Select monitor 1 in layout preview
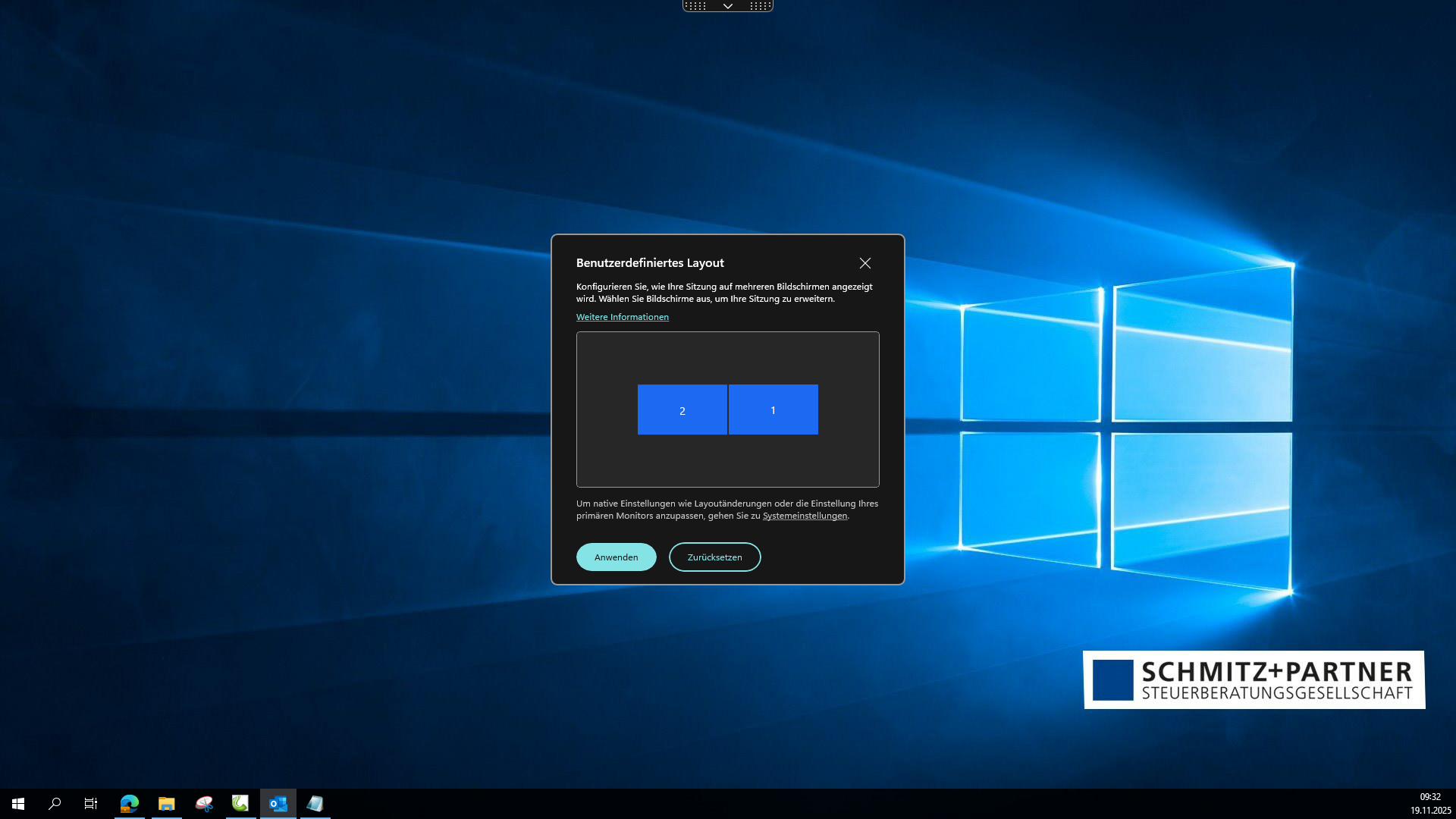The height and width of the screenshot is (819, 1456). point(773,409)
